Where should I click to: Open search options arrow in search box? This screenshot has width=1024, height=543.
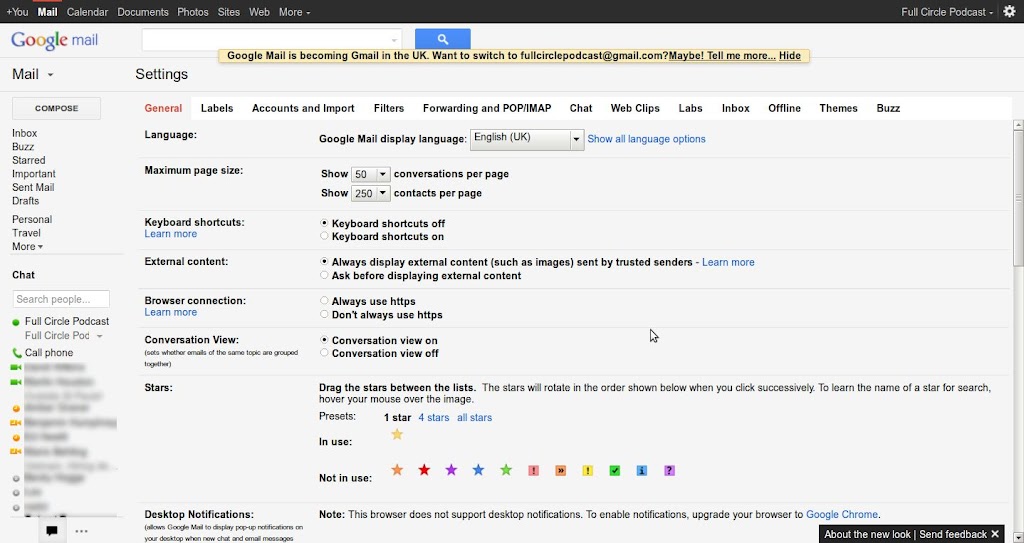tap(394, 41)
